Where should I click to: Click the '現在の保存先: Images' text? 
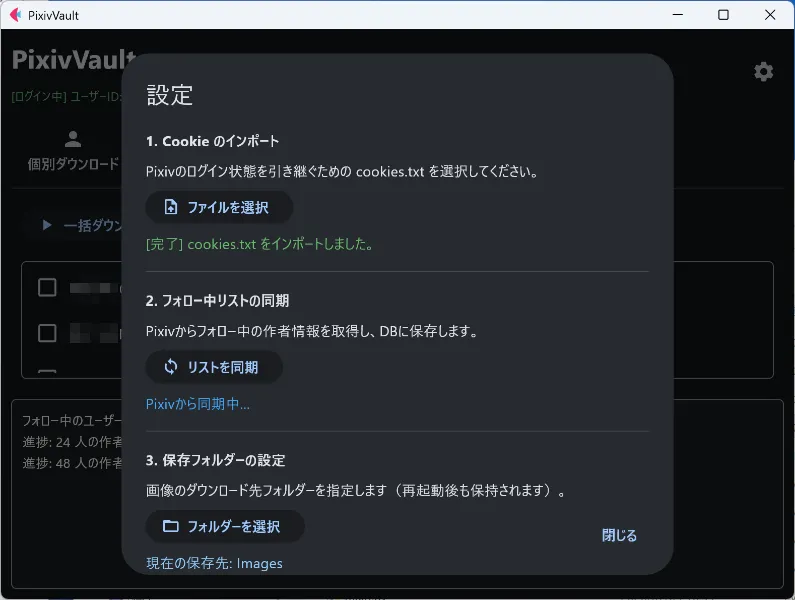(x=214, y=563)
